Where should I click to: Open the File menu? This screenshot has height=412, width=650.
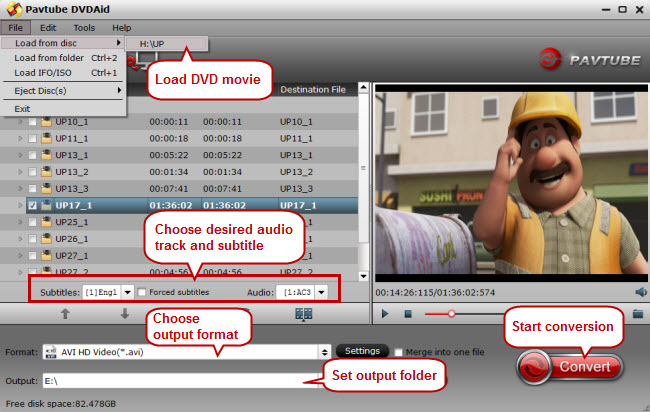pyautogui.click(x=15, y=28)
